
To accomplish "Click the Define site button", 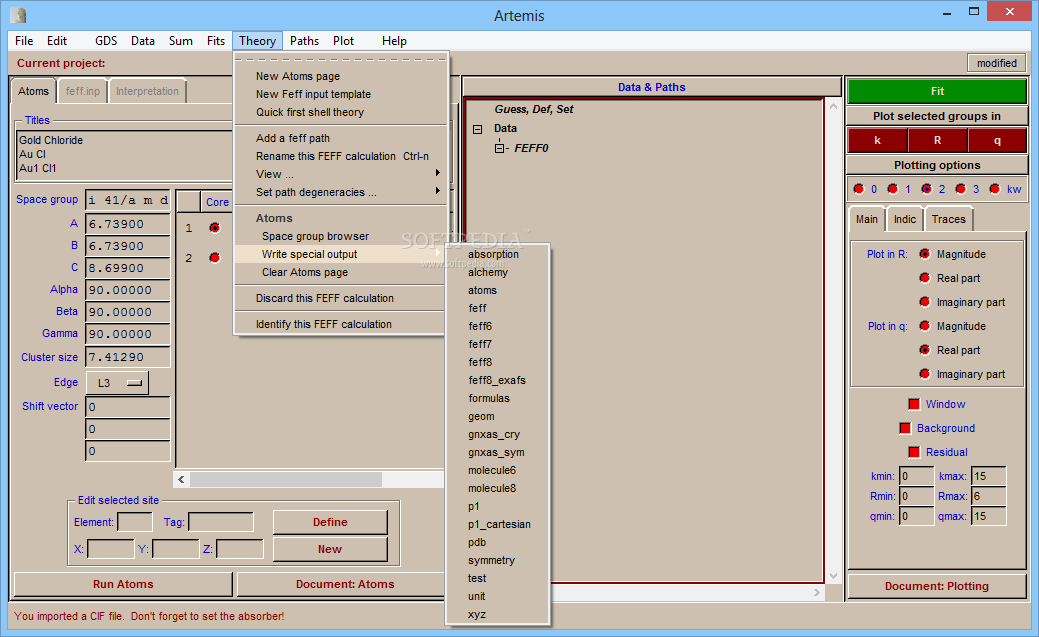I will 330,522.
